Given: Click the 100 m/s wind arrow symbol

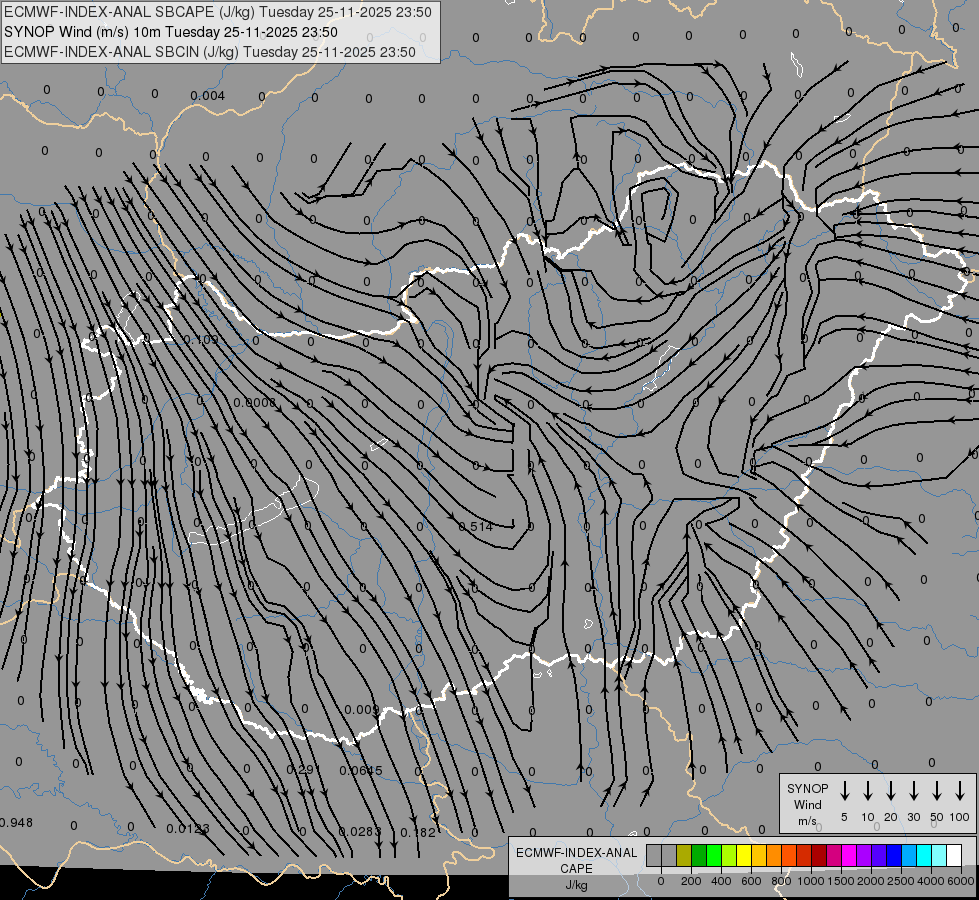Looking at the screenshot, I should pyautogui.click(x=960, y=791).
